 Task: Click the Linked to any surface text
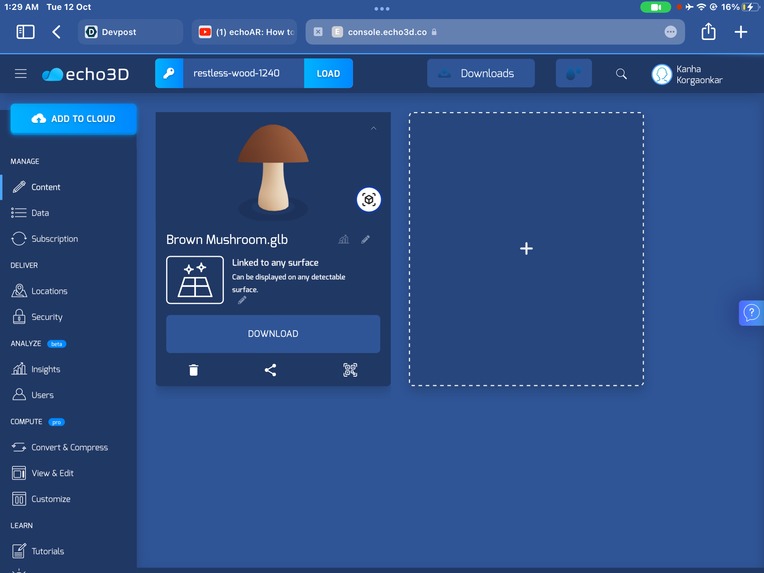coord(275,263)
